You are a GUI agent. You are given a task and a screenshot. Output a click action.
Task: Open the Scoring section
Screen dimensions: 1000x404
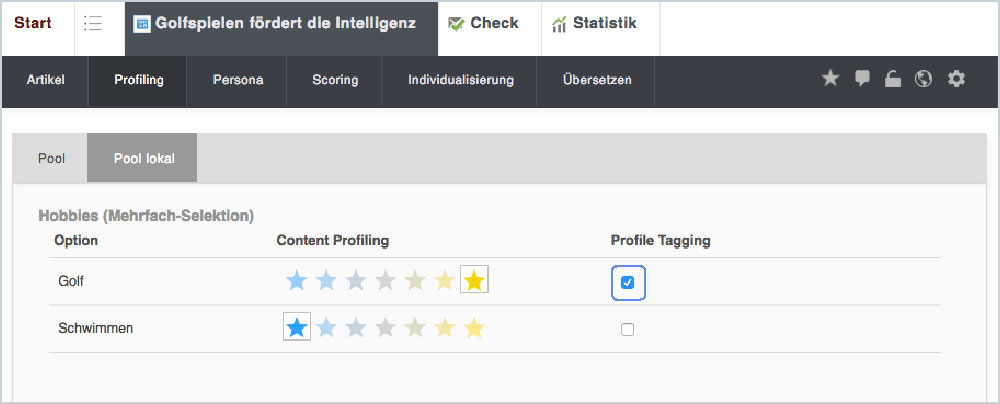click(x=335, y=80)
